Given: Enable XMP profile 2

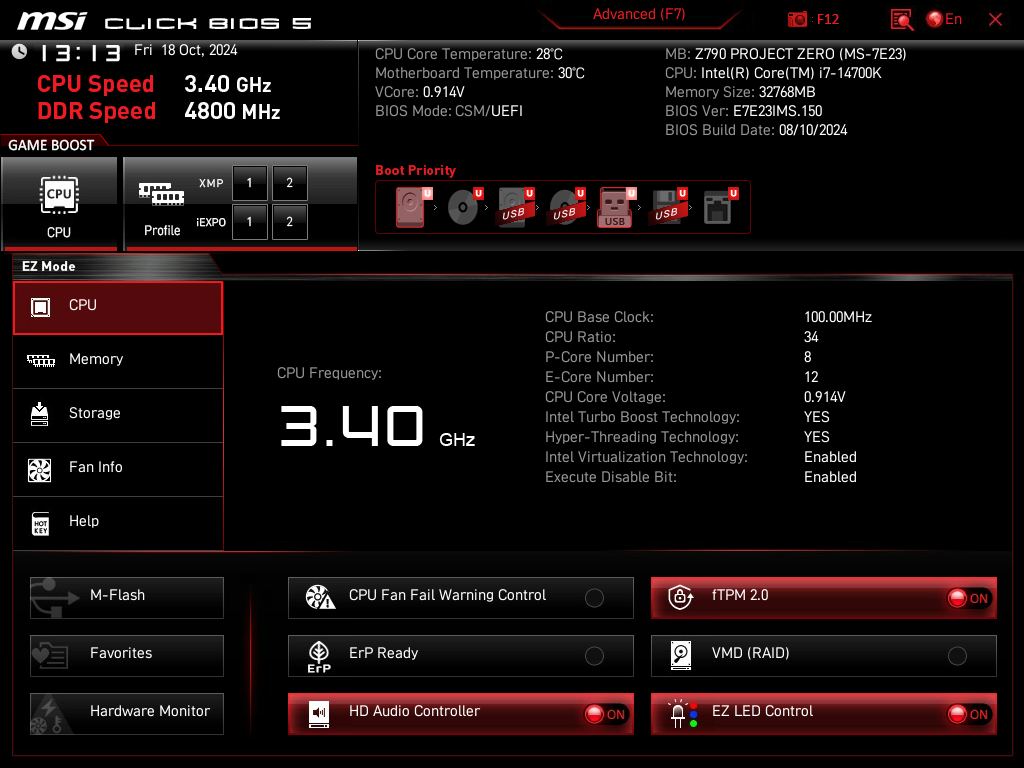Looking at the screenshot, I should [x=290, y=183].
